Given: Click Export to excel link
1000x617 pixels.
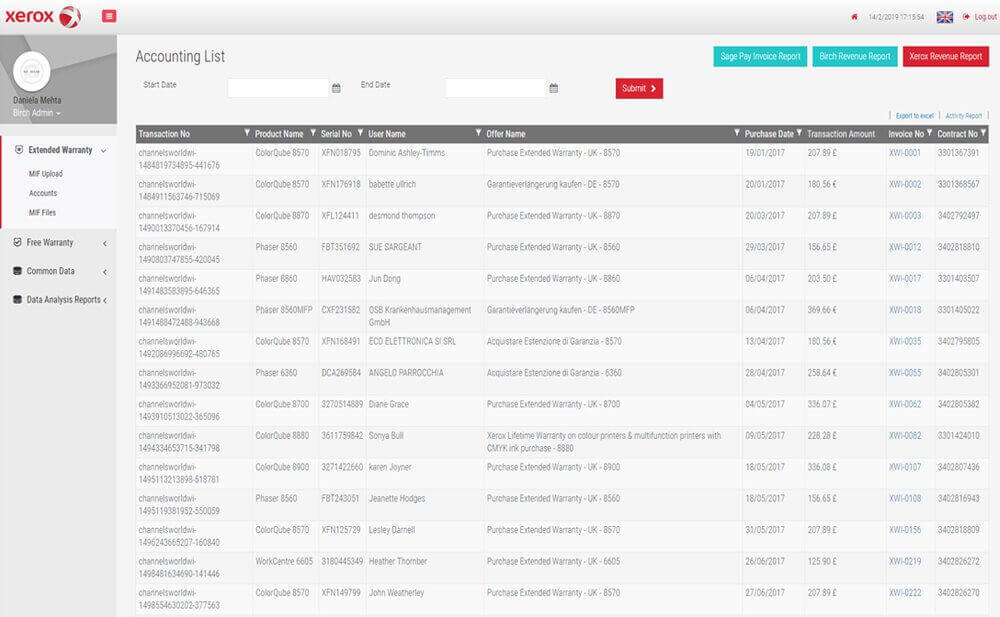Looking at the screenshot, I should (915, 115).
